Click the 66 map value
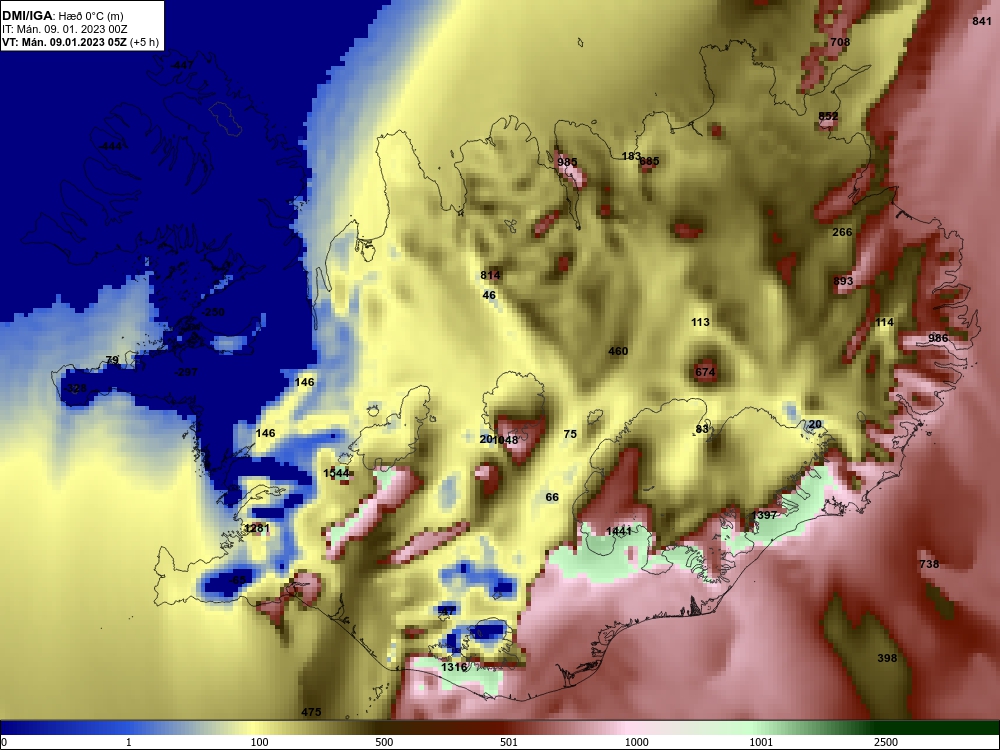 pos(552,497)
